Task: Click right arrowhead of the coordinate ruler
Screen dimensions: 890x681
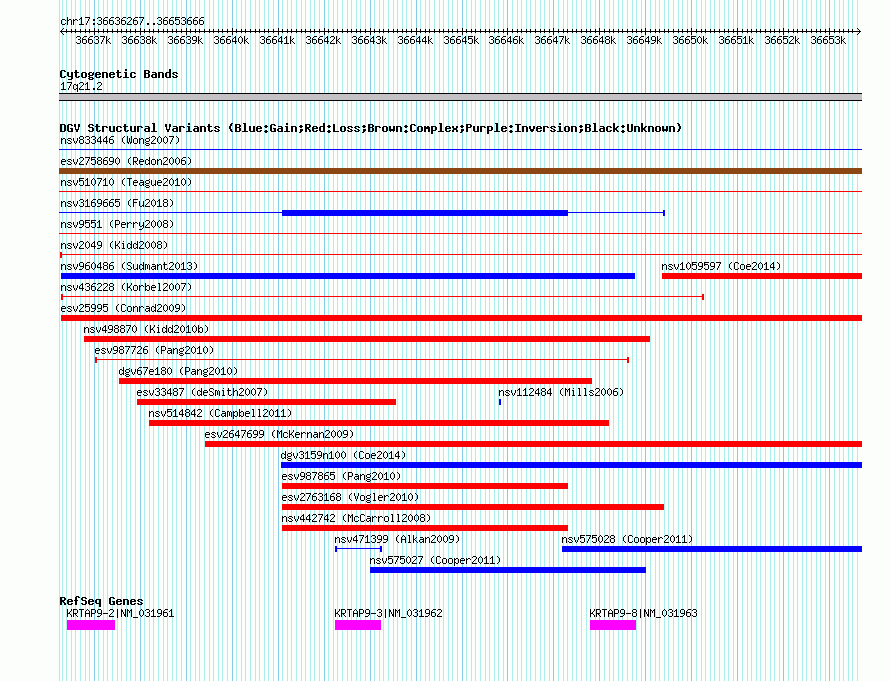Action: point(859,31)
